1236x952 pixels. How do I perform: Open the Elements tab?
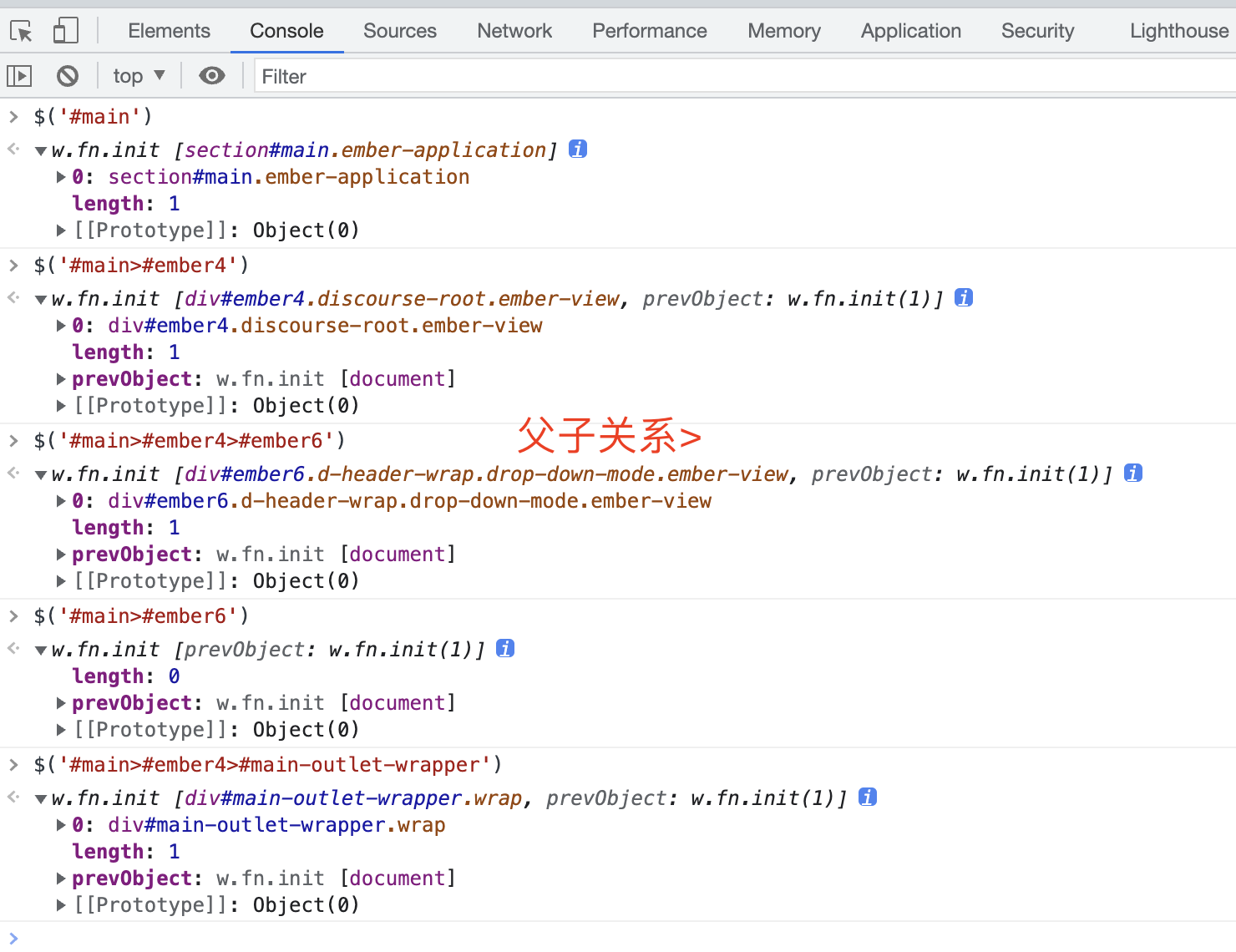click(169, 31)
